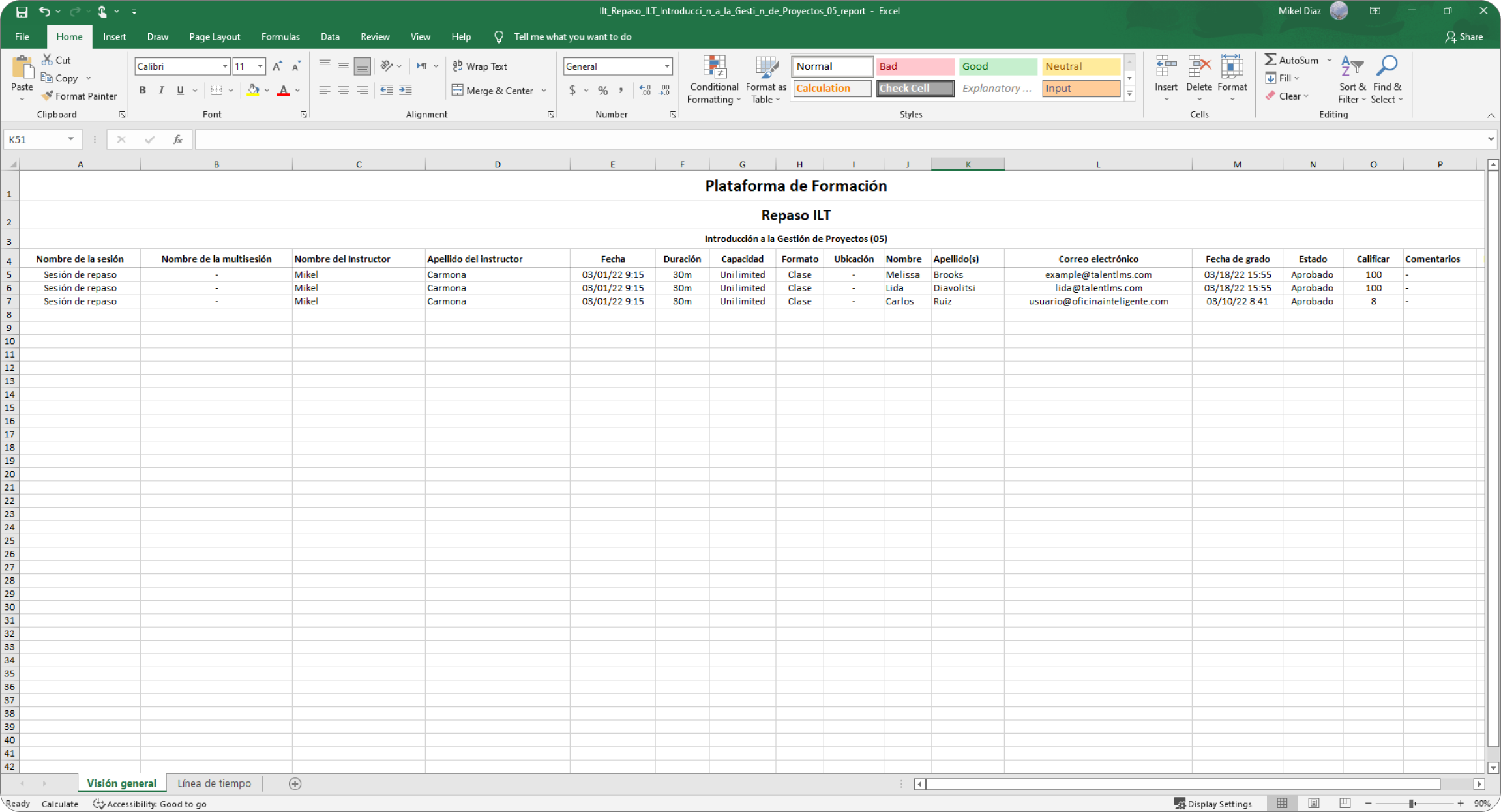The width and height of the screenshot is (1501, 812).
Task: Toggle Underline formatting
Action: [180, 90]
